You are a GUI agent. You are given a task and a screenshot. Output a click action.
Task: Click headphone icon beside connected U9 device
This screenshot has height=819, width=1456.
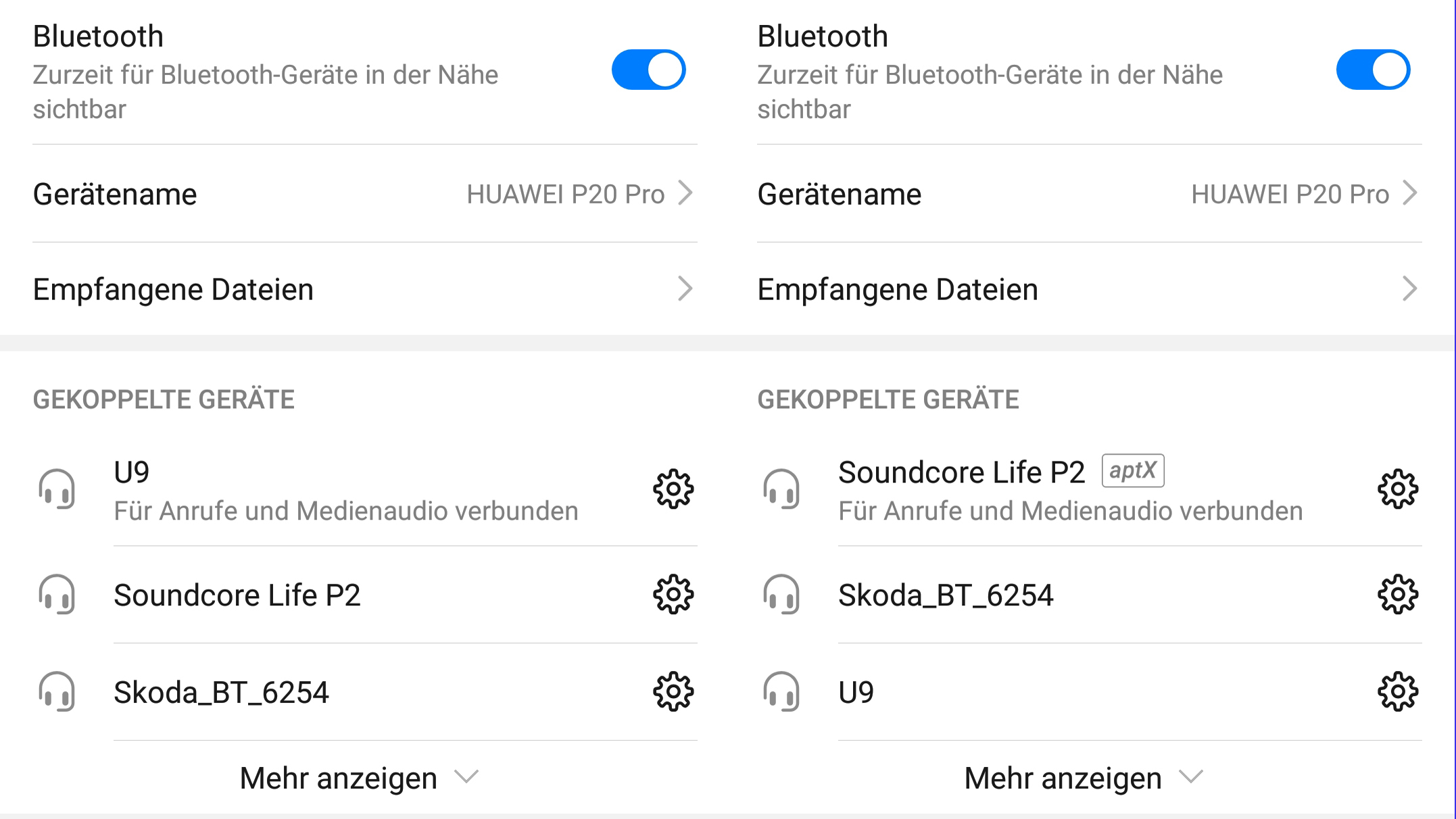click(x=57, y=489)
